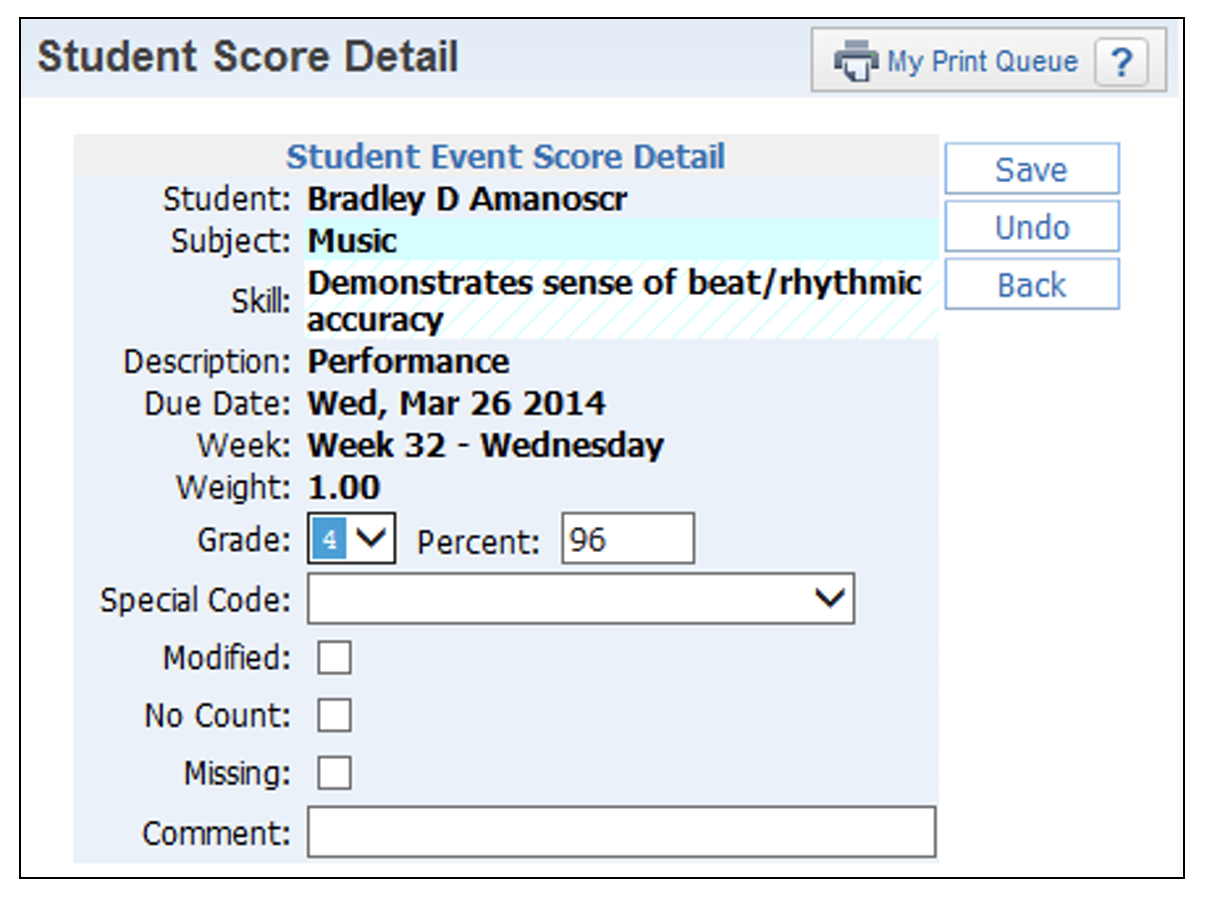The width and height of the screenshot is (1214, 902).
Task: Click the student name Bradley D Amanoscr
Action: point(467,199)
